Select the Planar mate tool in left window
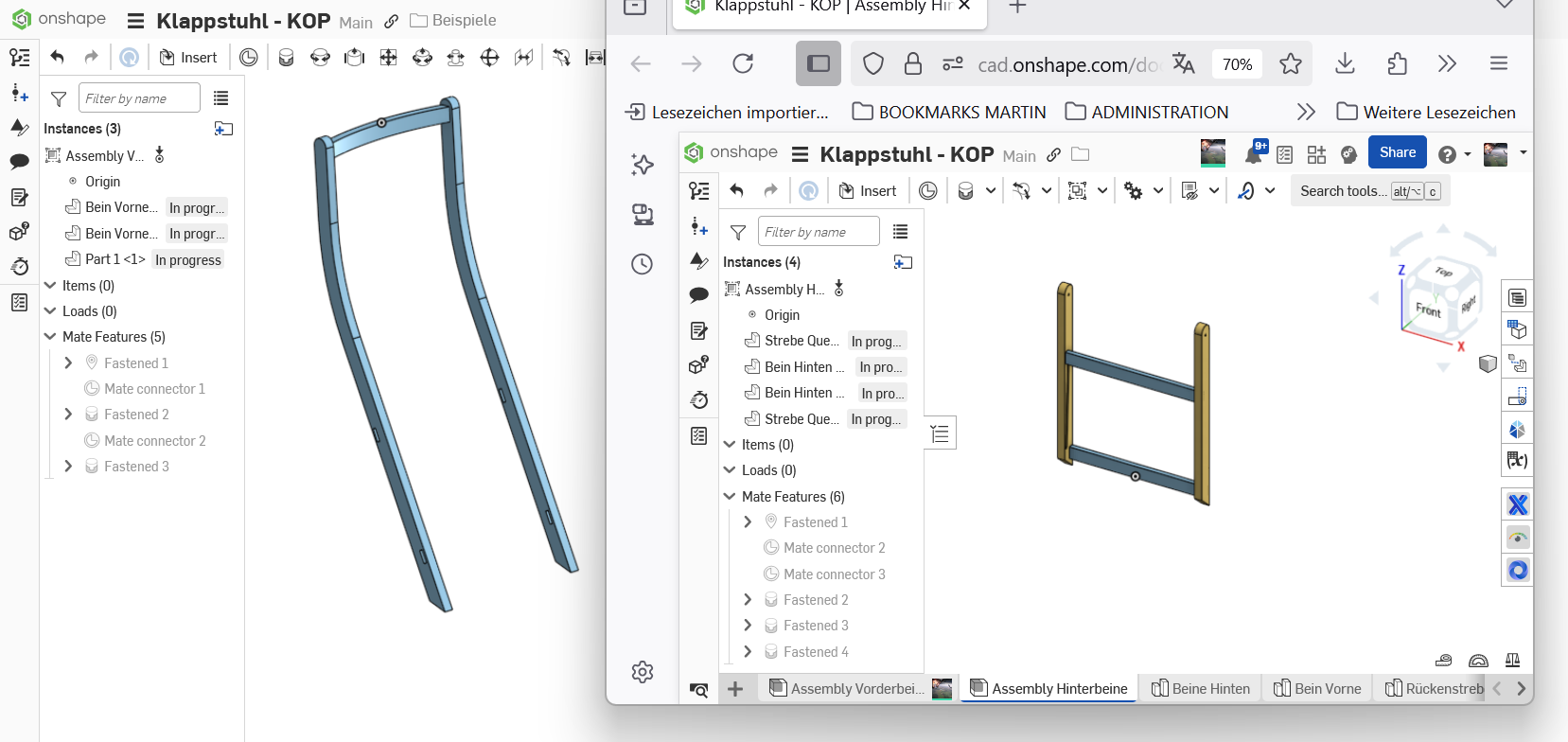1568x742 pixels. click(x=388, y=58)
